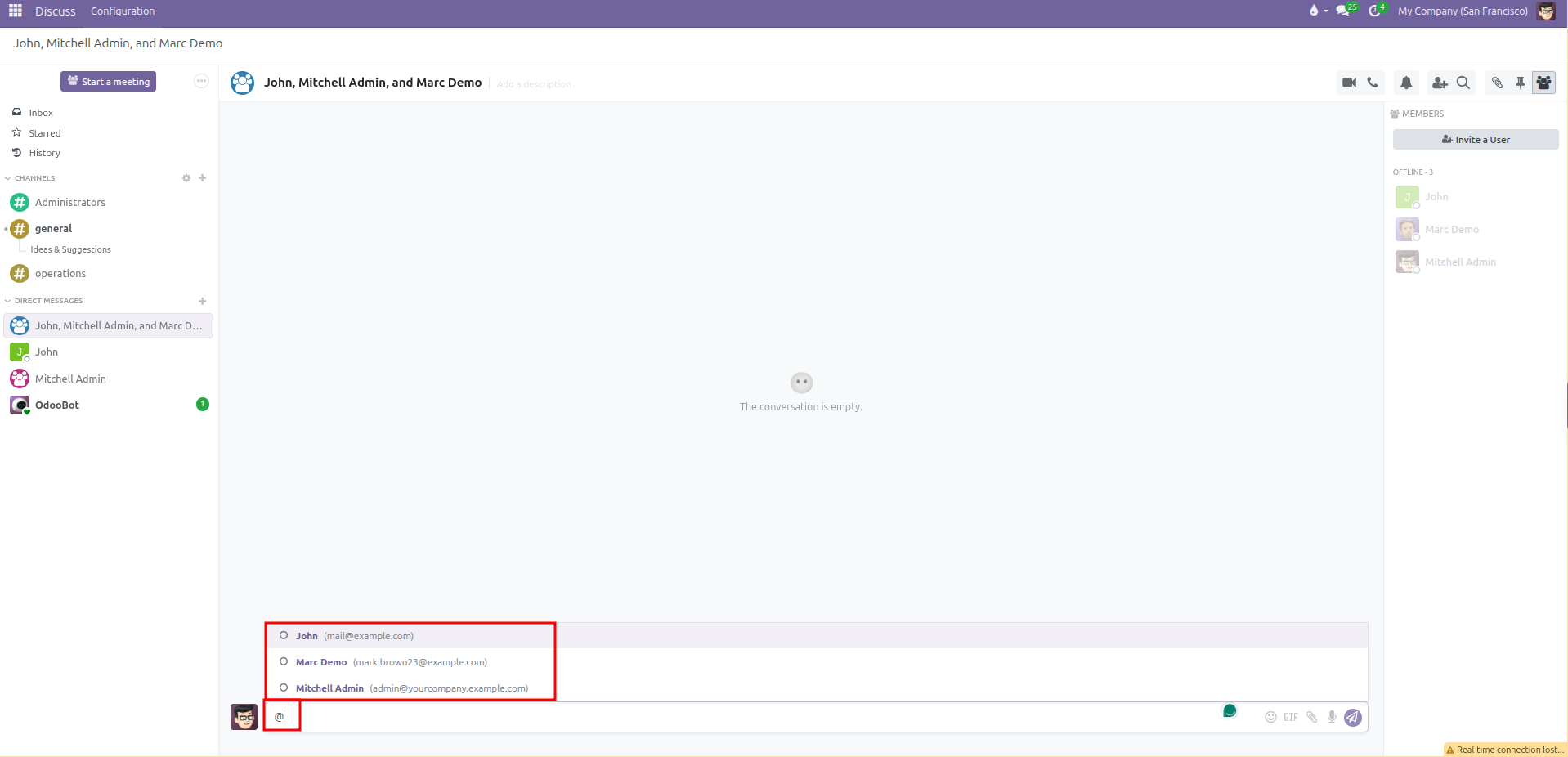The height and width of the screenshot is (757, 1568).
Task: Search messages with magnifier icon
Action: coord(1463,83)
